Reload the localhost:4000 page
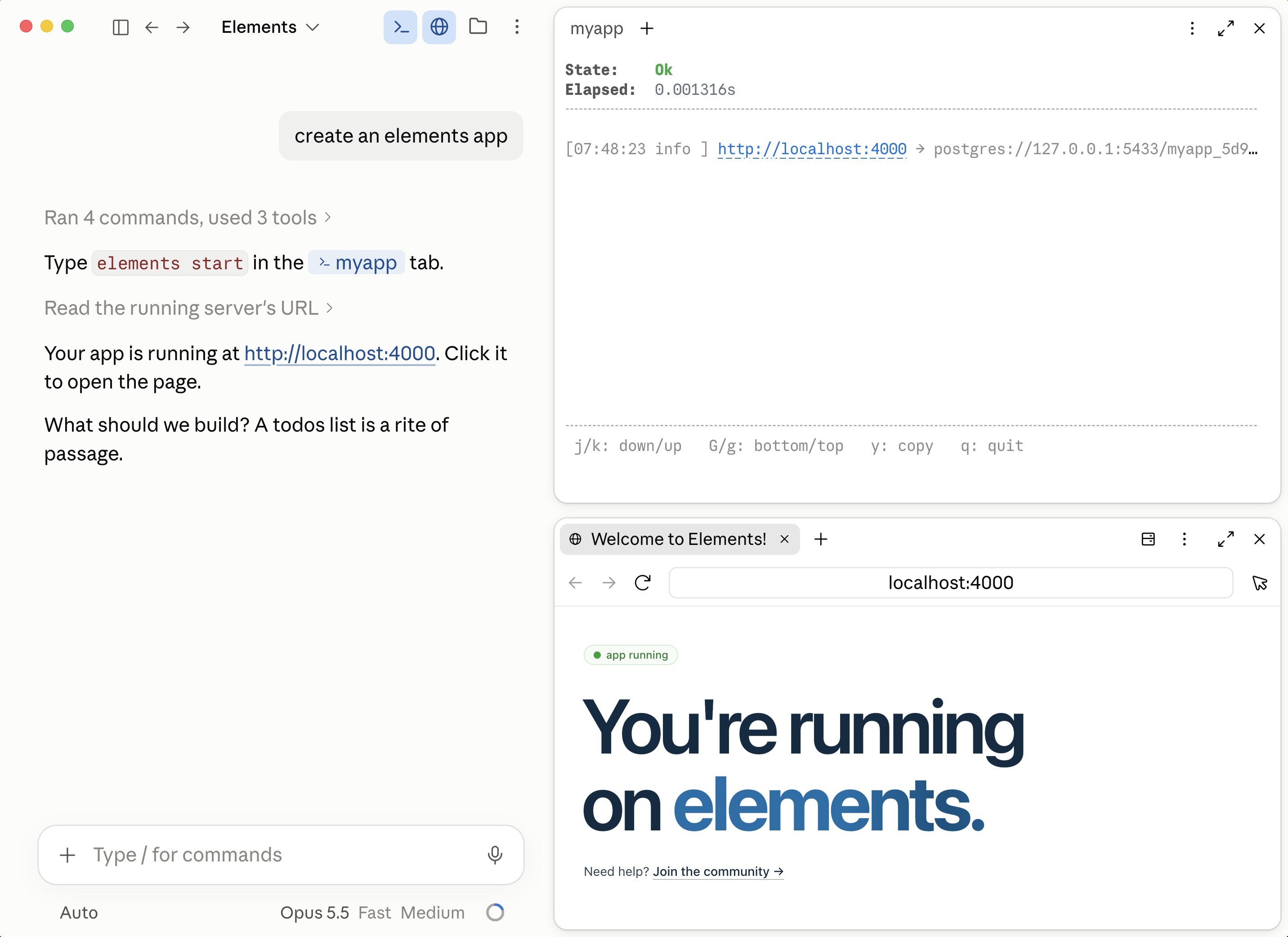This screenshot has width=1288, height=937. 642,583
